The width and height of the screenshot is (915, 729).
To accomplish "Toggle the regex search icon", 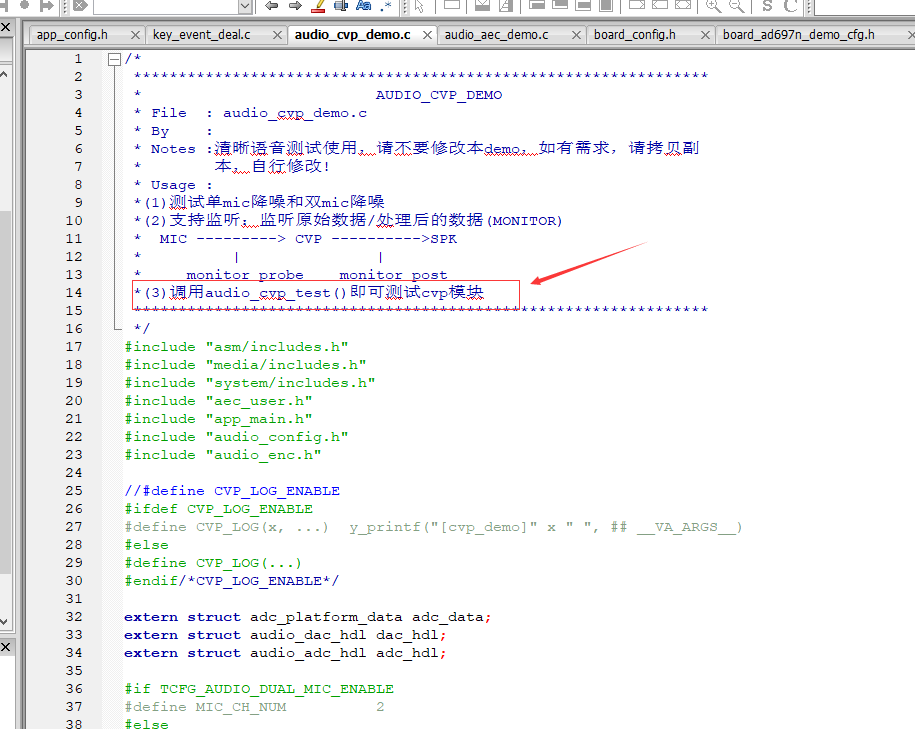I will coord(386,6).
